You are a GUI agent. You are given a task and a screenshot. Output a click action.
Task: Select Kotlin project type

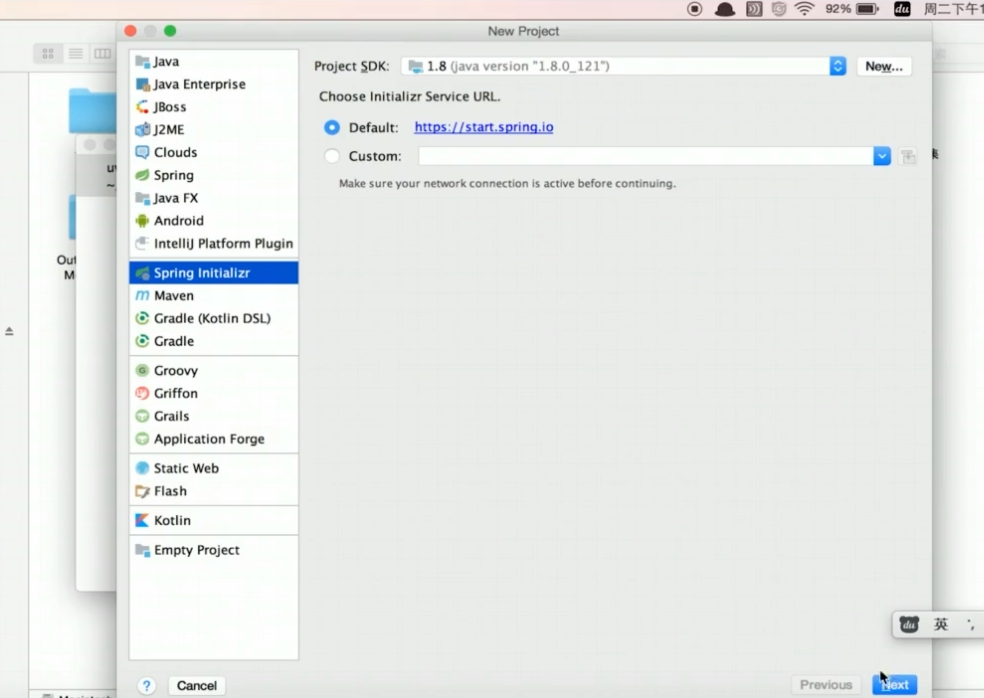(213, 520)
